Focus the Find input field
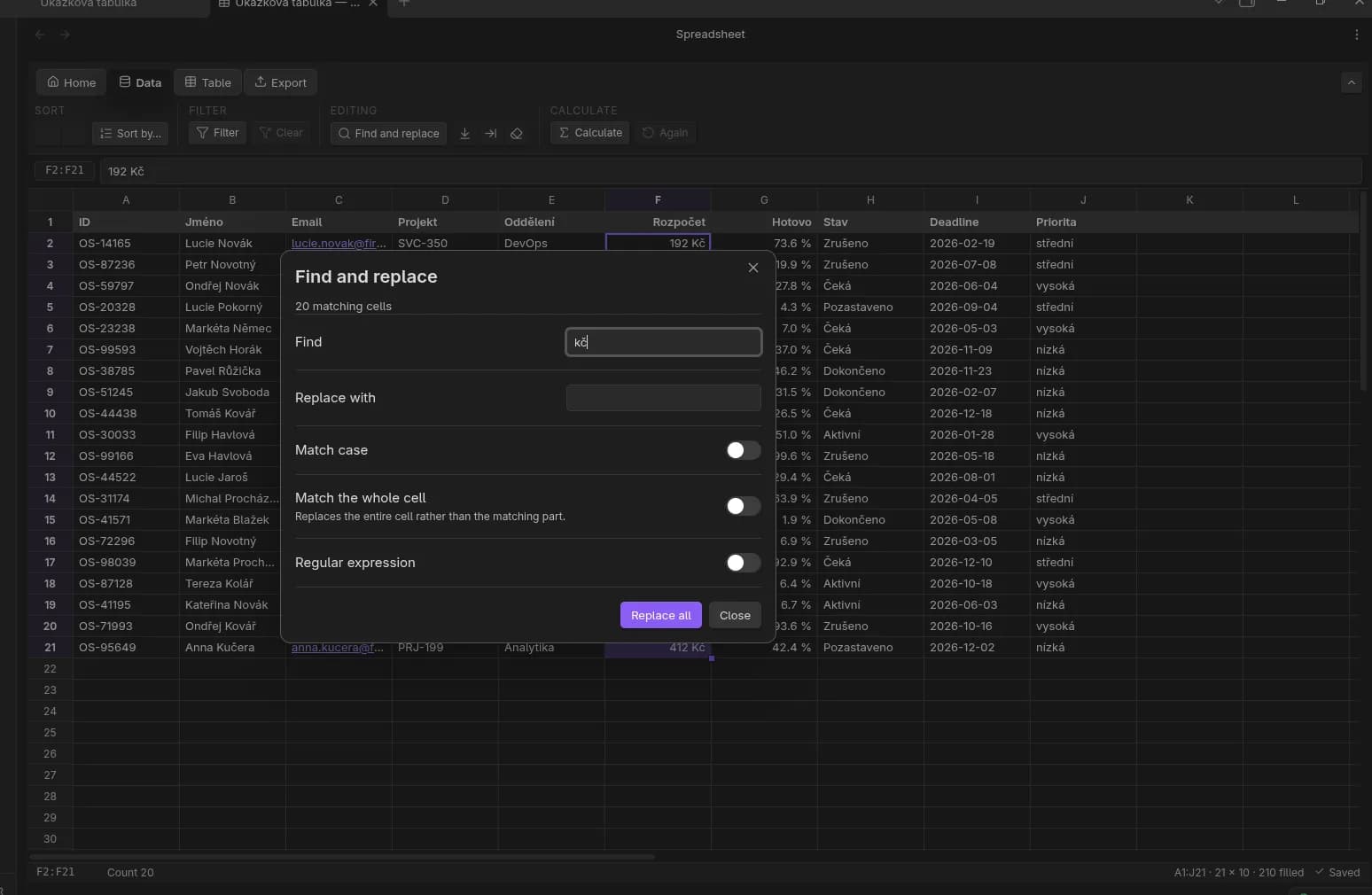The width and height of the screenshot is (1372, 895). pos(664,342)
